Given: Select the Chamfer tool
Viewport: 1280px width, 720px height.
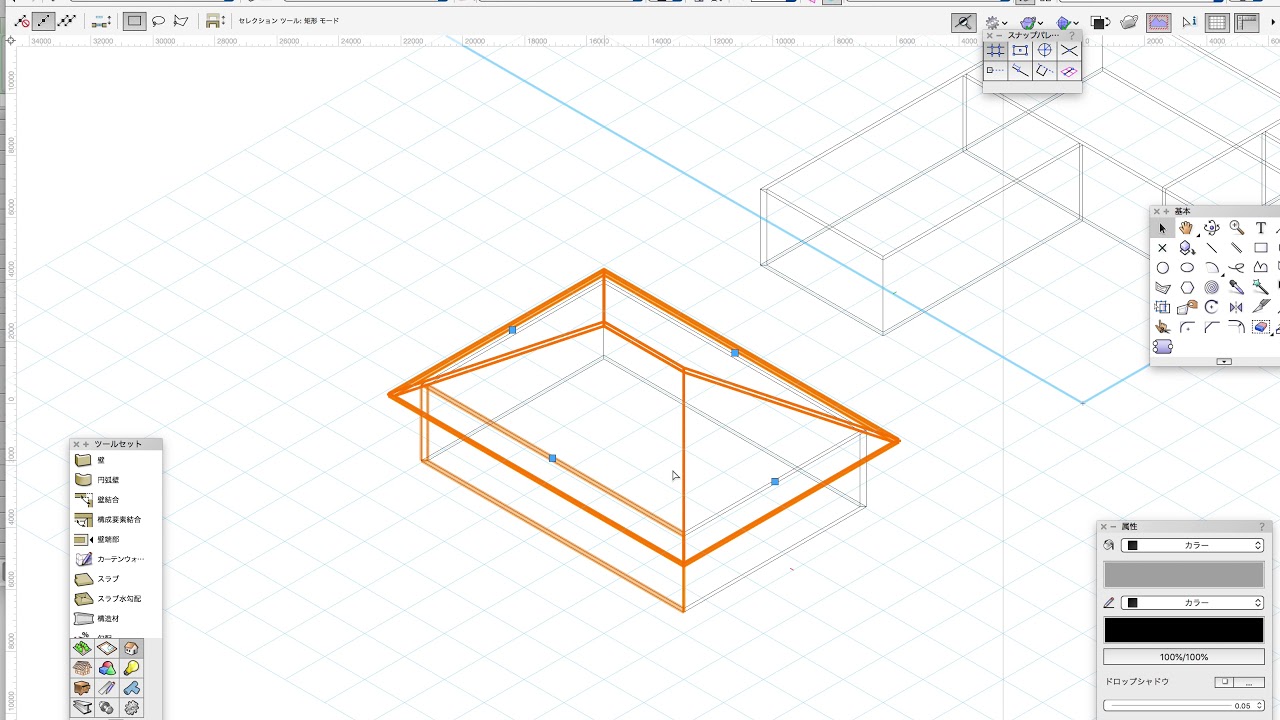Looking at the screenshot, I should point(1211,327).
